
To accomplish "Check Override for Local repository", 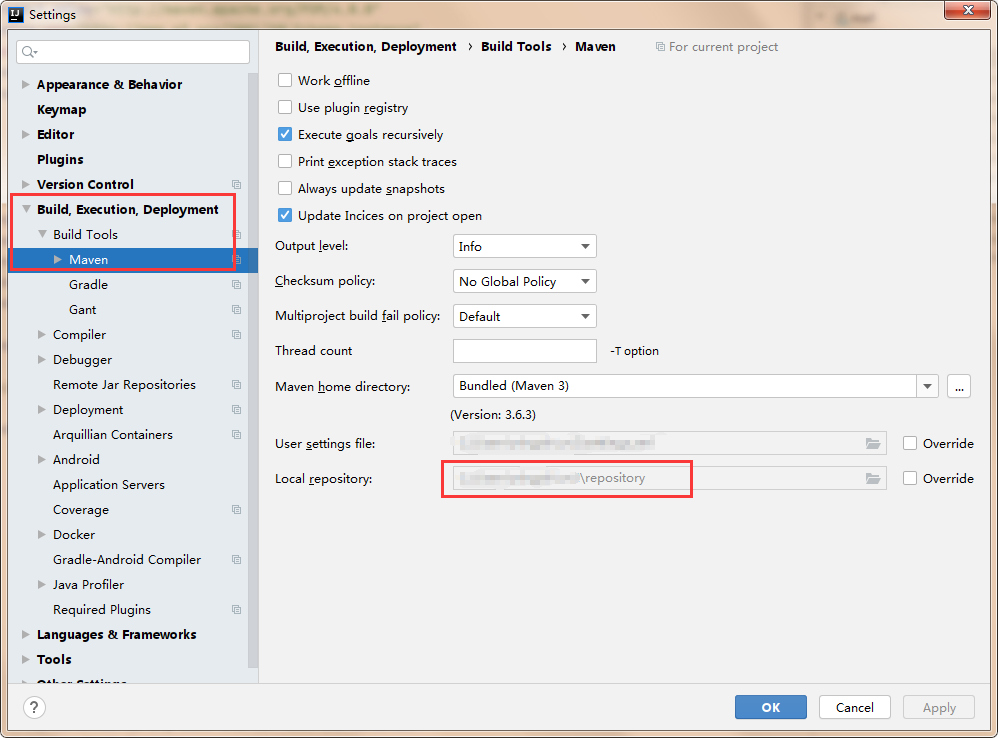I will (909, 479).
